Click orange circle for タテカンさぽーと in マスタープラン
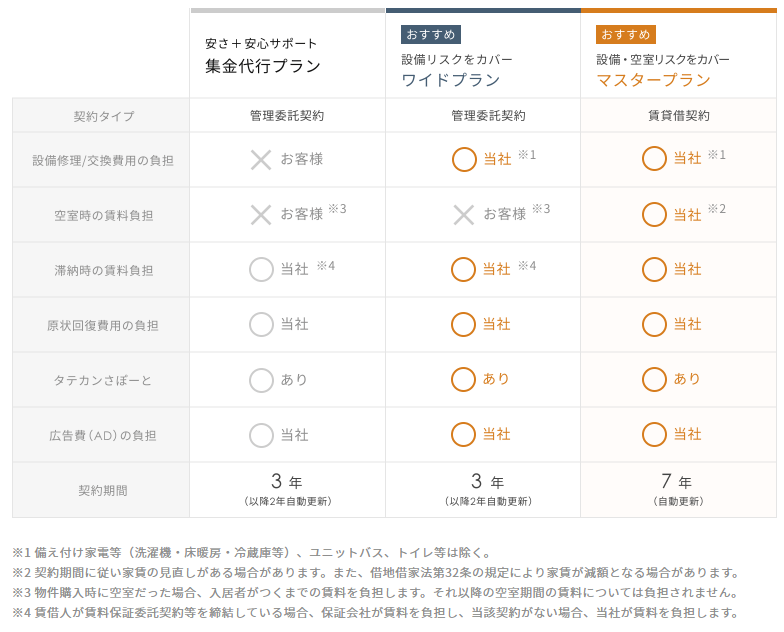 (x=654, y=380)
